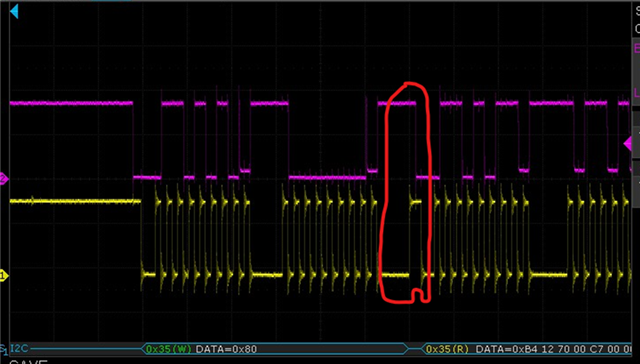This screenshot has height=364, width=640.
Task: Select the S1 serial bus indicator
Action: point(4,350)
